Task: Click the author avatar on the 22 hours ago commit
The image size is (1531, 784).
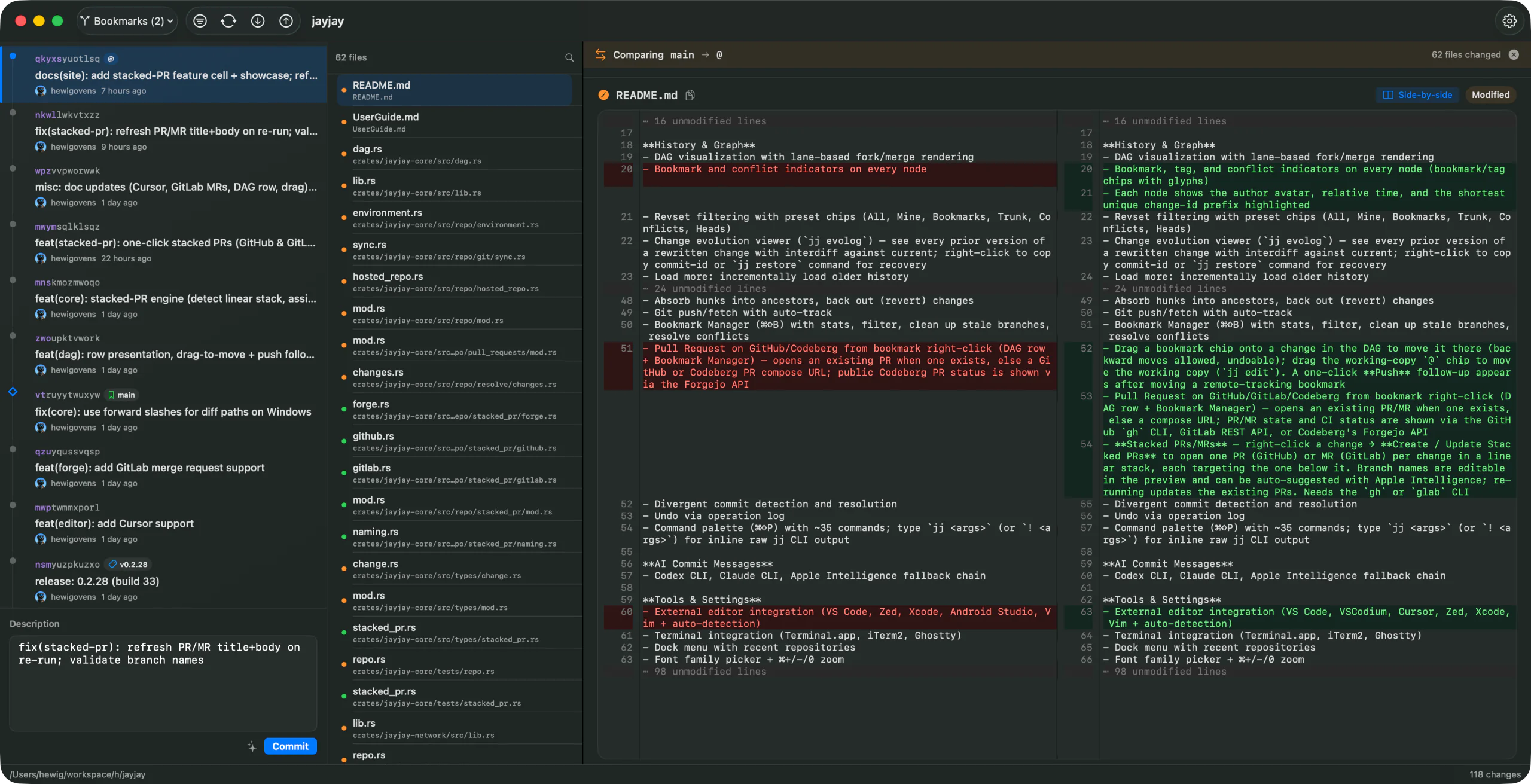Action: pyautogui.click(x=41, y=258)
